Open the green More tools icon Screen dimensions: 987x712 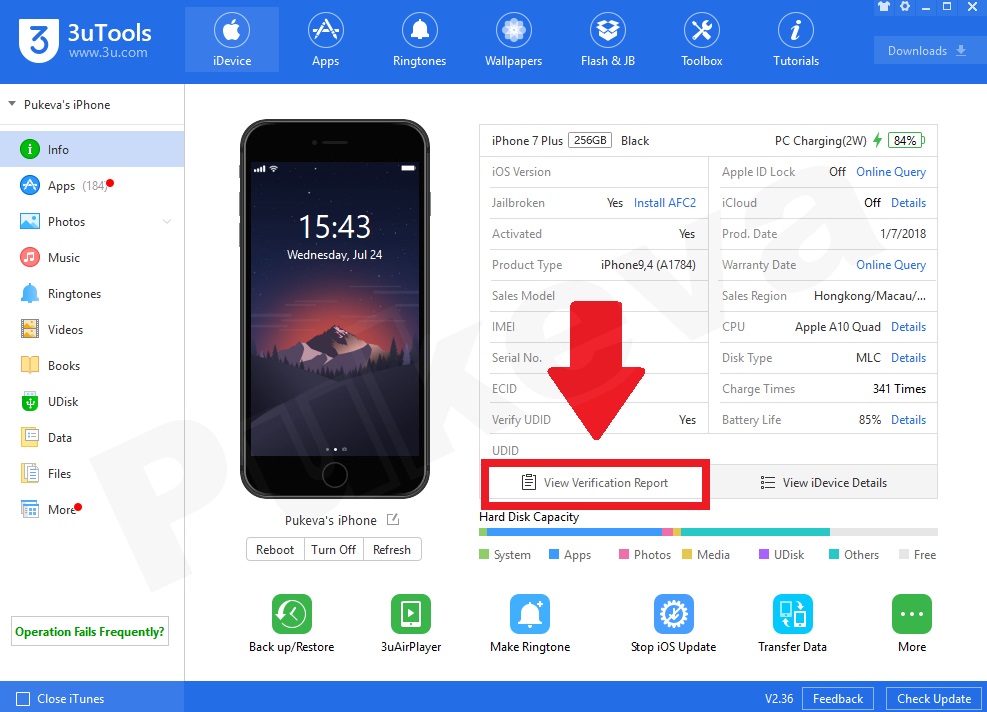911,614
